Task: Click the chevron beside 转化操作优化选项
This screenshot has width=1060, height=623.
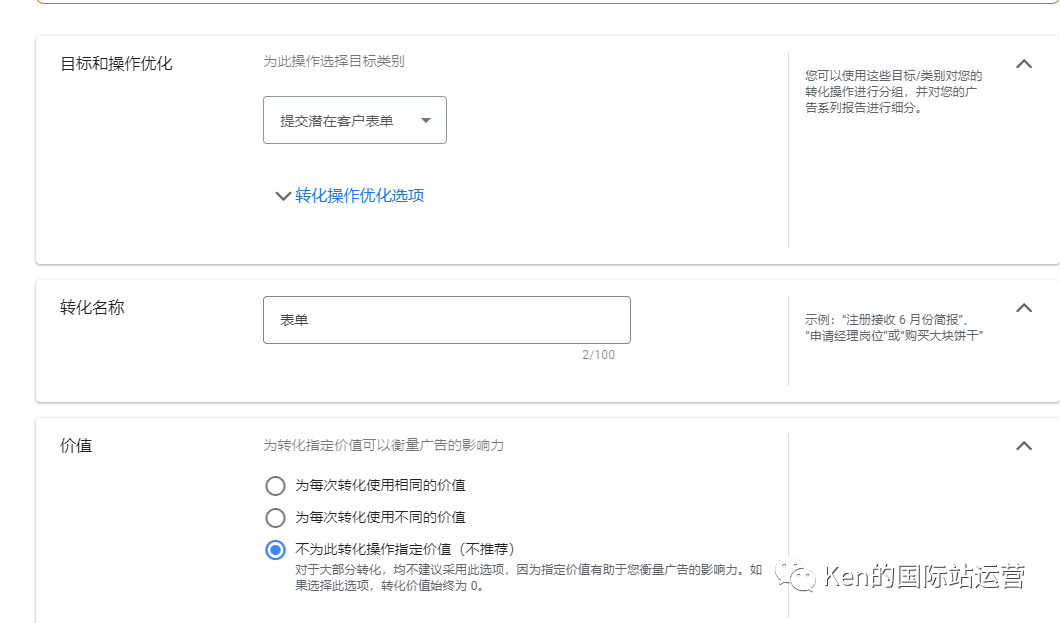Action: [x=283, y=196]
